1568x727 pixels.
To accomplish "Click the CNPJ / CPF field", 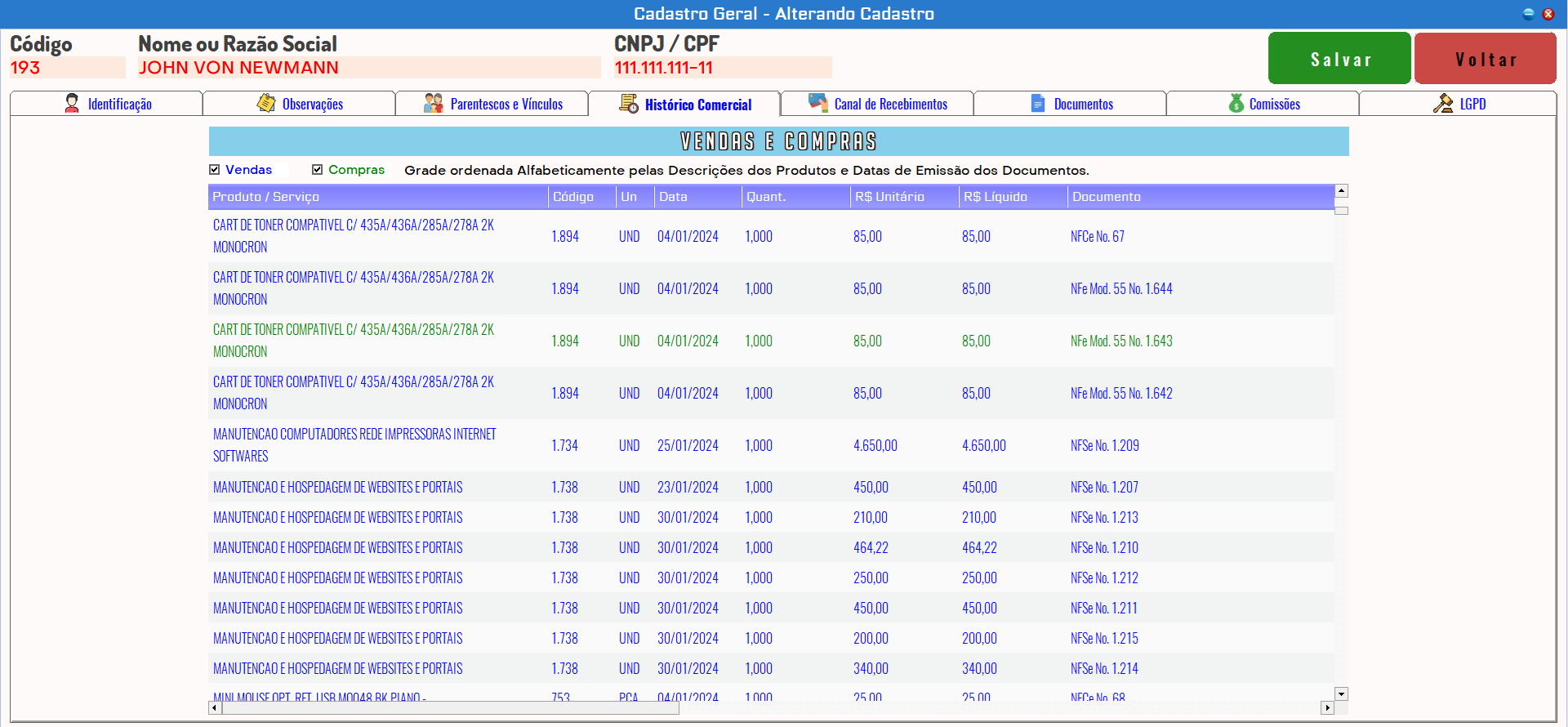I will click(x=723, y=68).
